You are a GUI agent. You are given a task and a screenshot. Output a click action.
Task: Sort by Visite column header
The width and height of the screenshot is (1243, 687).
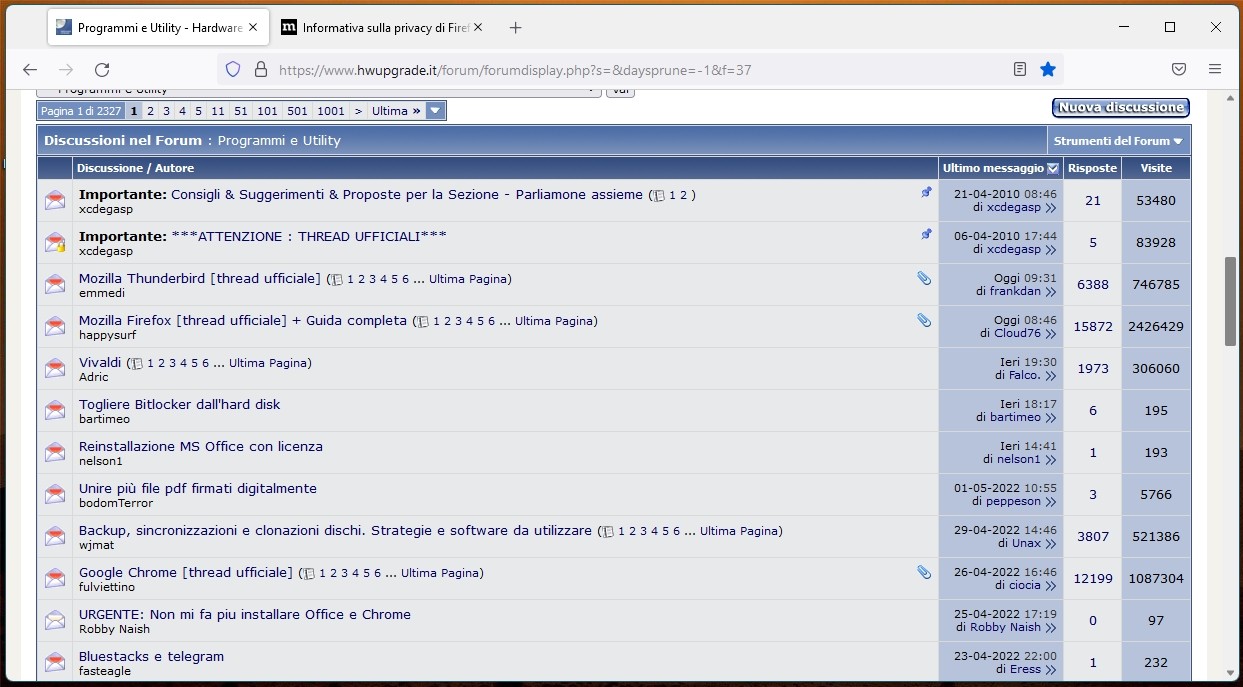pos(1156,168)
